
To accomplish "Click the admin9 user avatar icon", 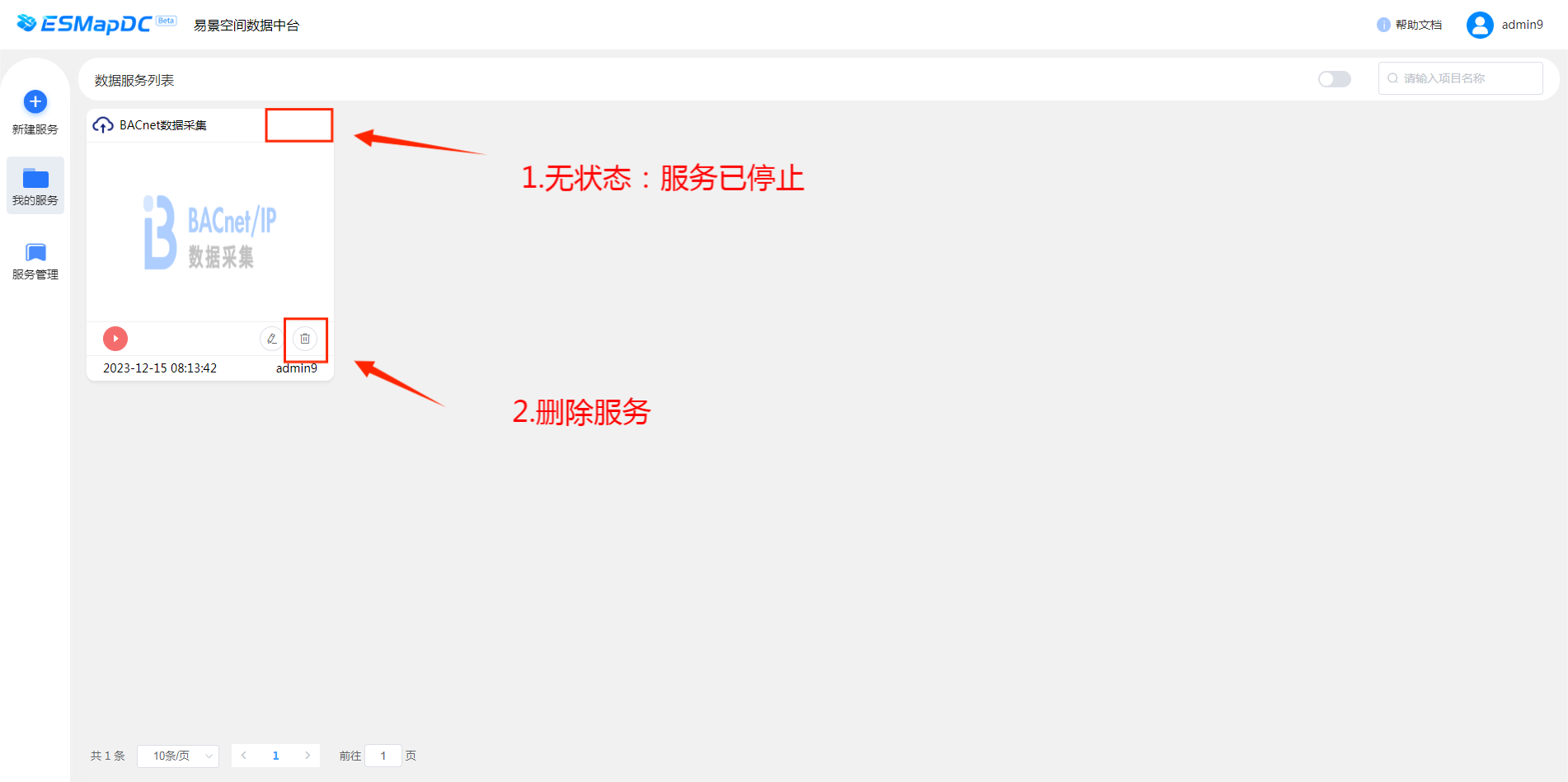I will [1480, 25].
